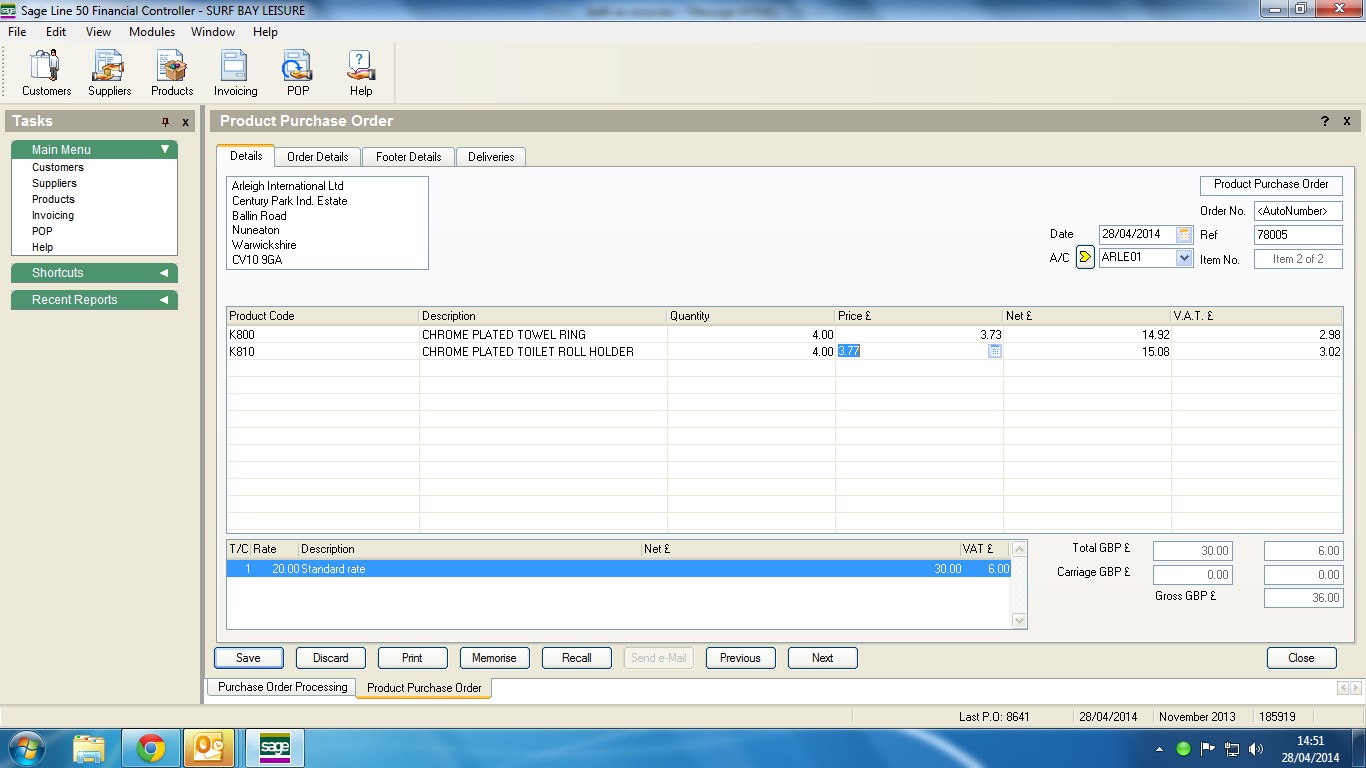Open the price calculator icon in K810 row
1366x768 pixels.
tap(994, 352)
